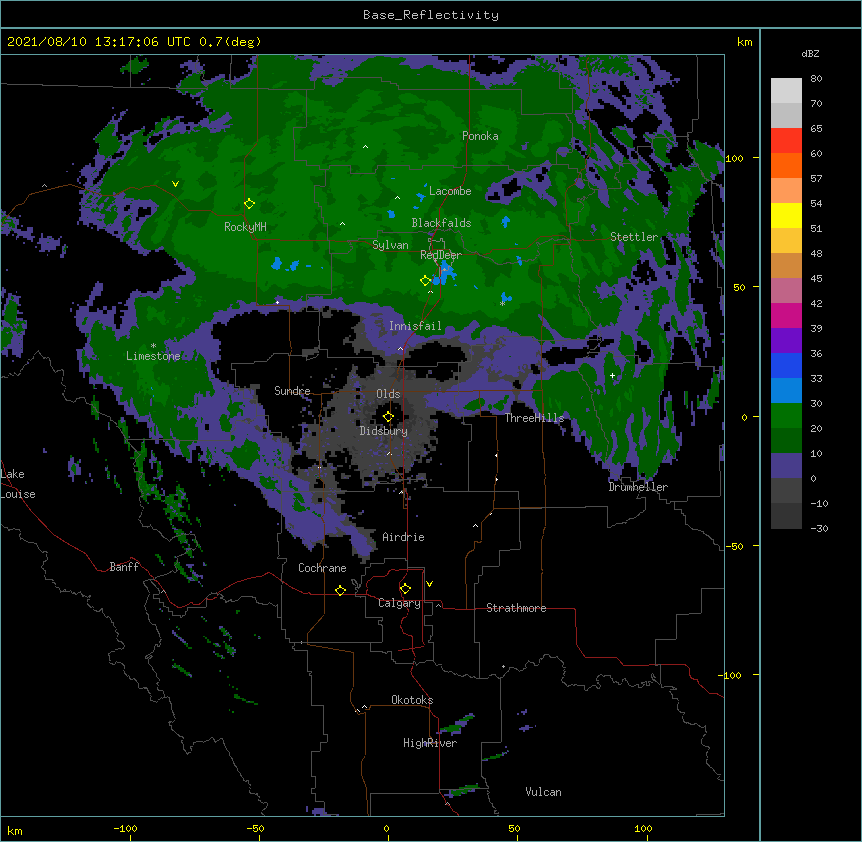The width and height of the screenshot is (862, 842).
Task: Click the Okotoks label
Action: click(412, 700)
